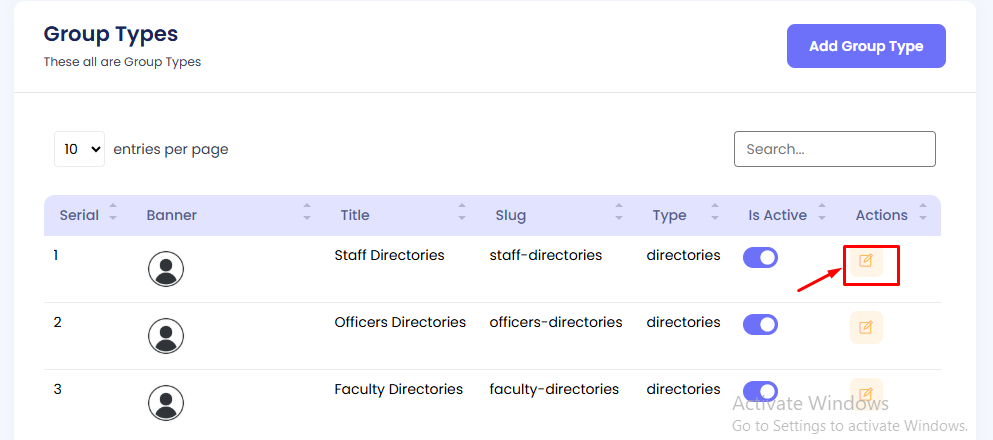Viewport: 993px width, 440px height.
Task: Click Faculty Directories banner avatar
Action: [166, 402]
